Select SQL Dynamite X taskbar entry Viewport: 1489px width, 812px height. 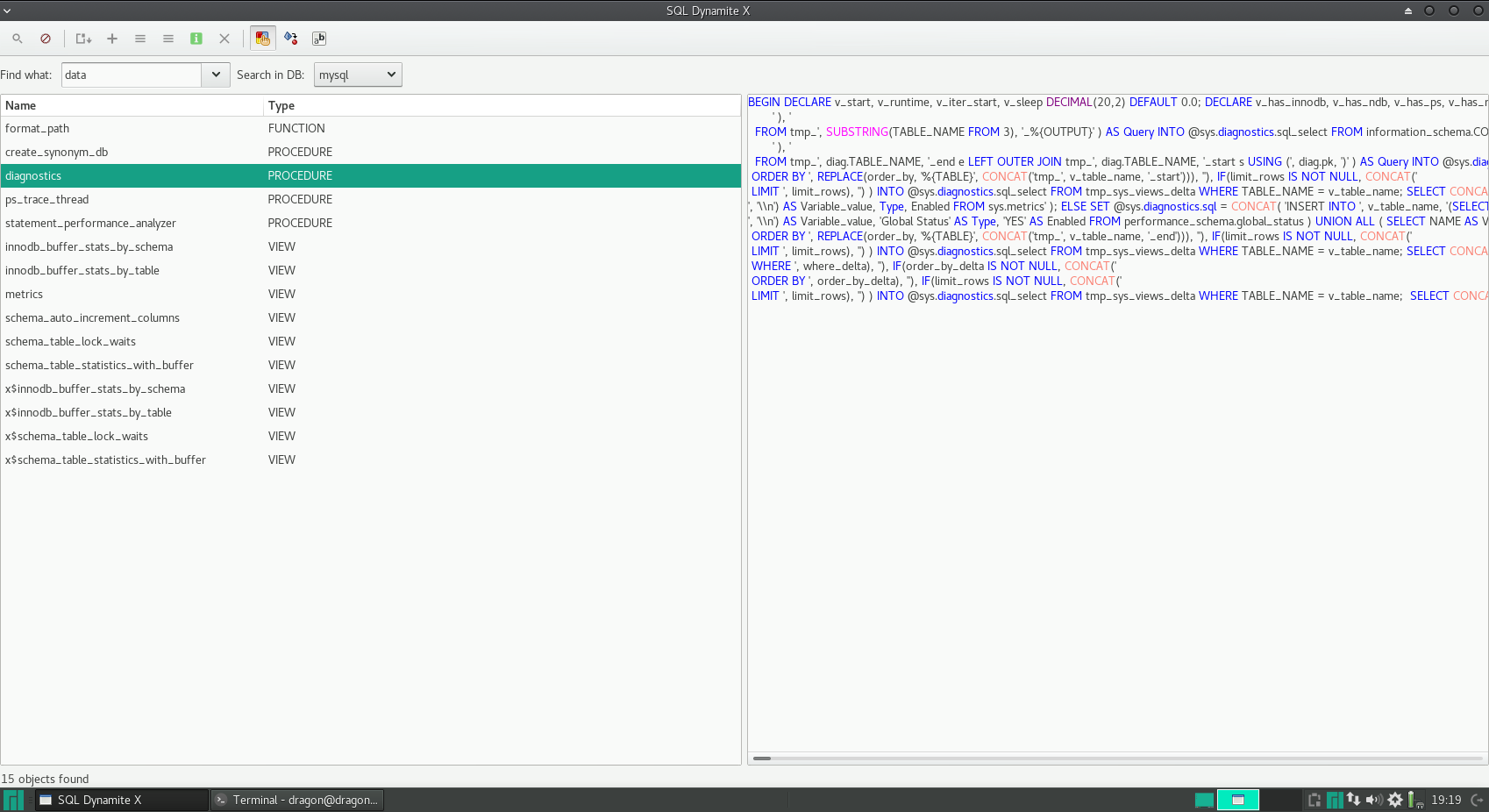121,800
